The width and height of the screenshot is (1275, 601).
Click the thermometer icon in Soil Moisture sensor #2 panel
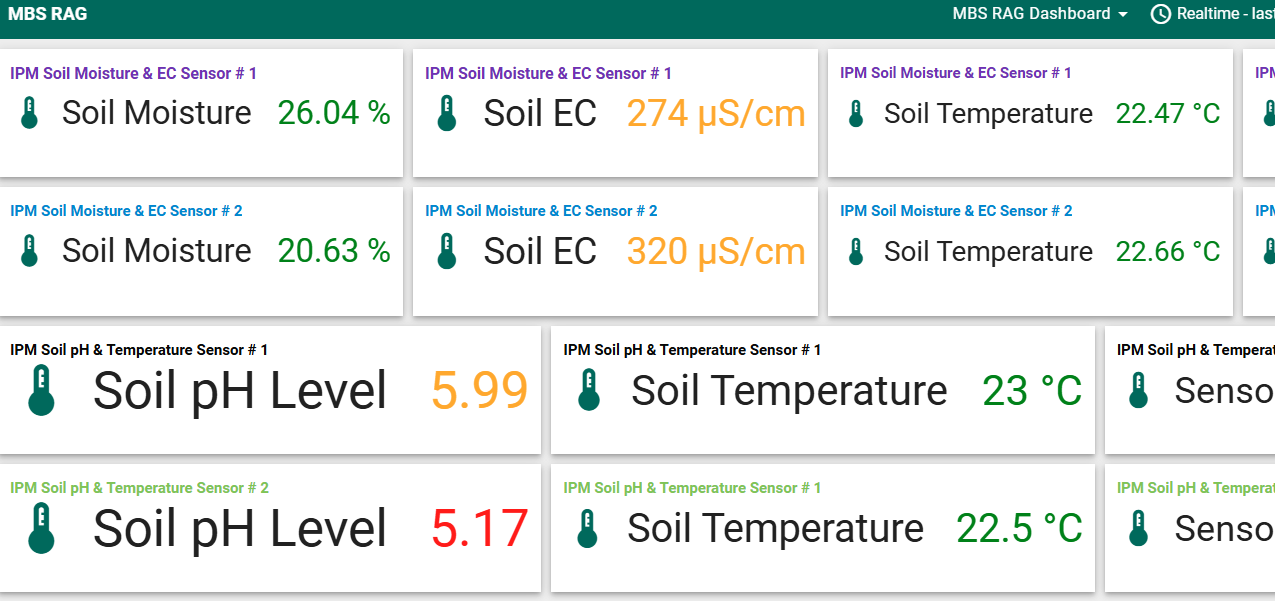point(29,251)
